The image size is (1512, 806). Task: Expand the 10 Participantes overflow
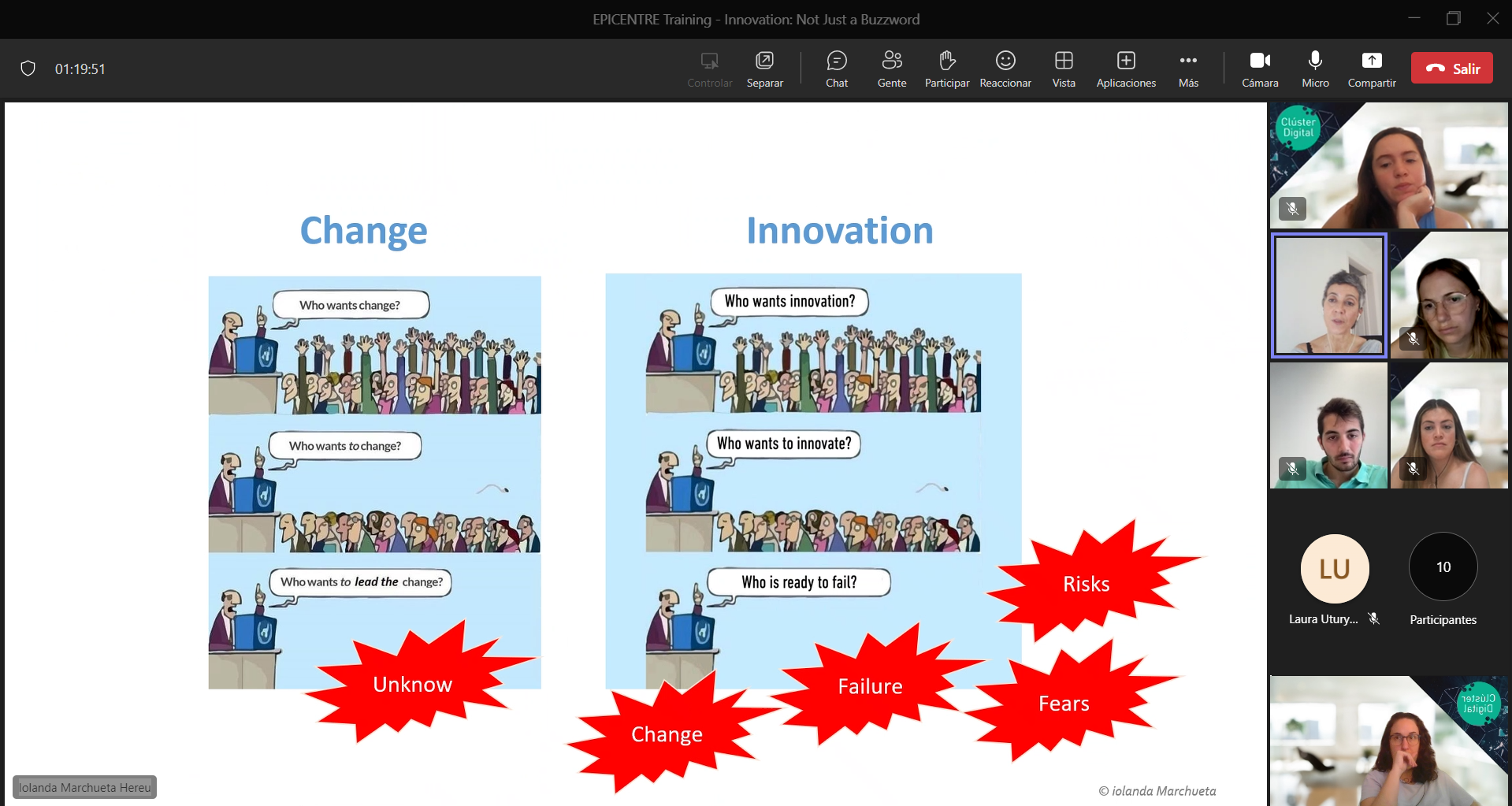pos(1443,568)
